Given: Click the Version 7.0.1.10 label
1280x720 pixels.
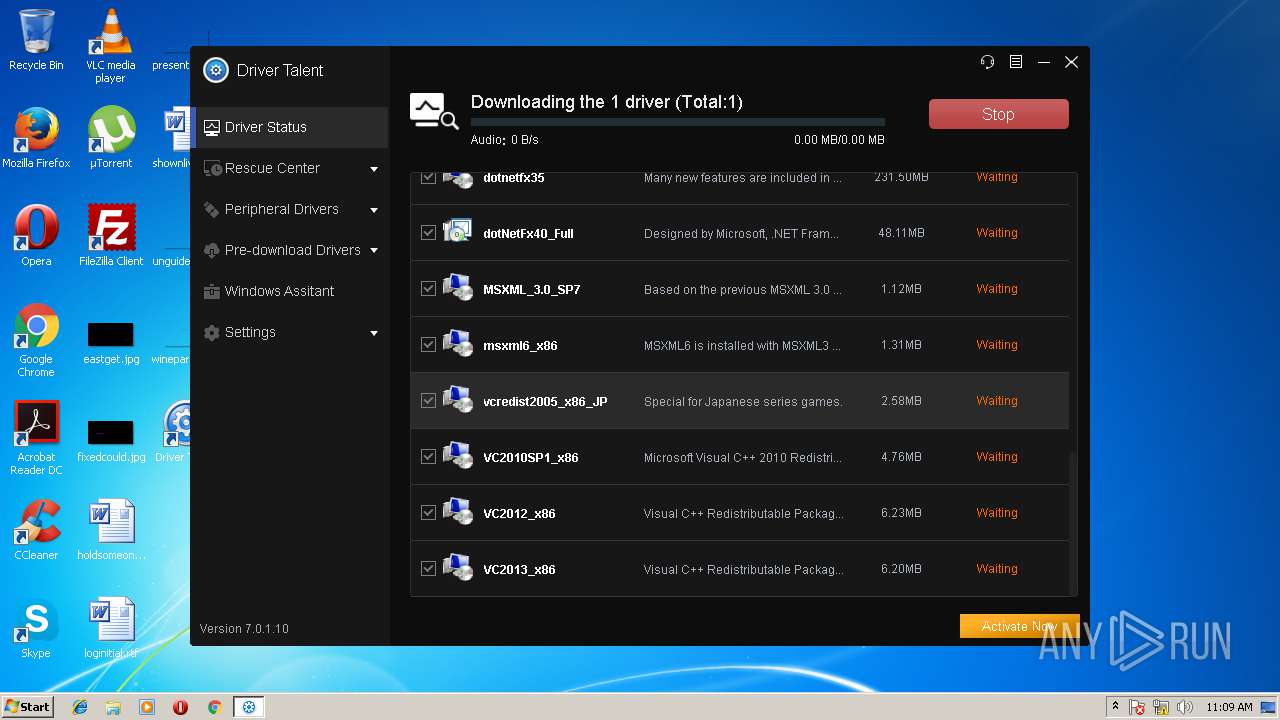Looking at the screenshot, I should tap(244, 628).
